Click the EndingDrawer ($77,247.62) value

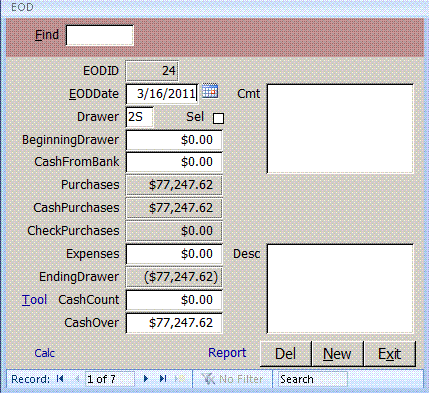(174, 277)
